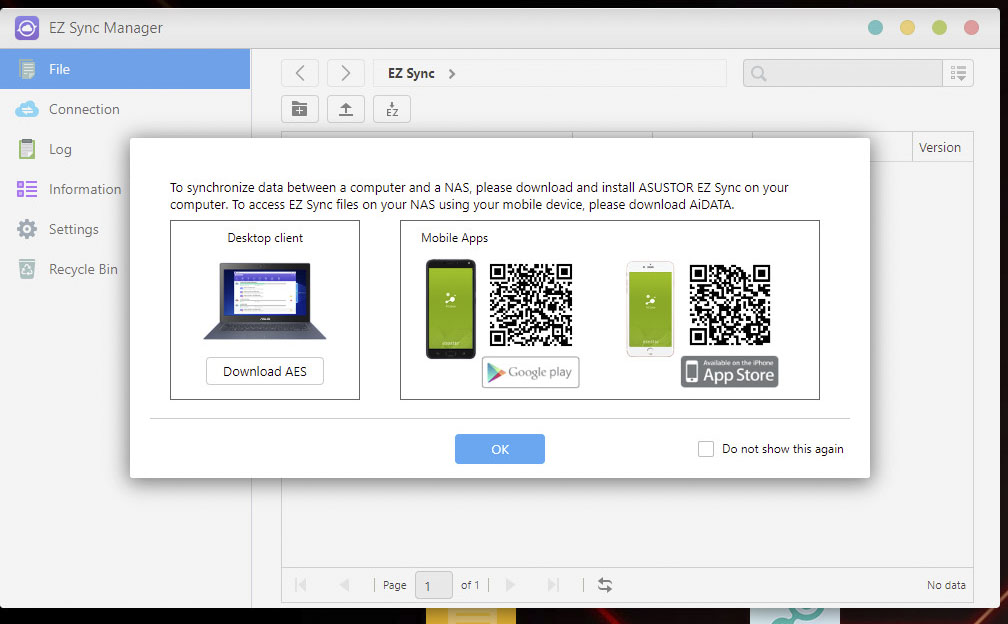
Task: Click the QR code above App Store
Action: pos(730,305)
